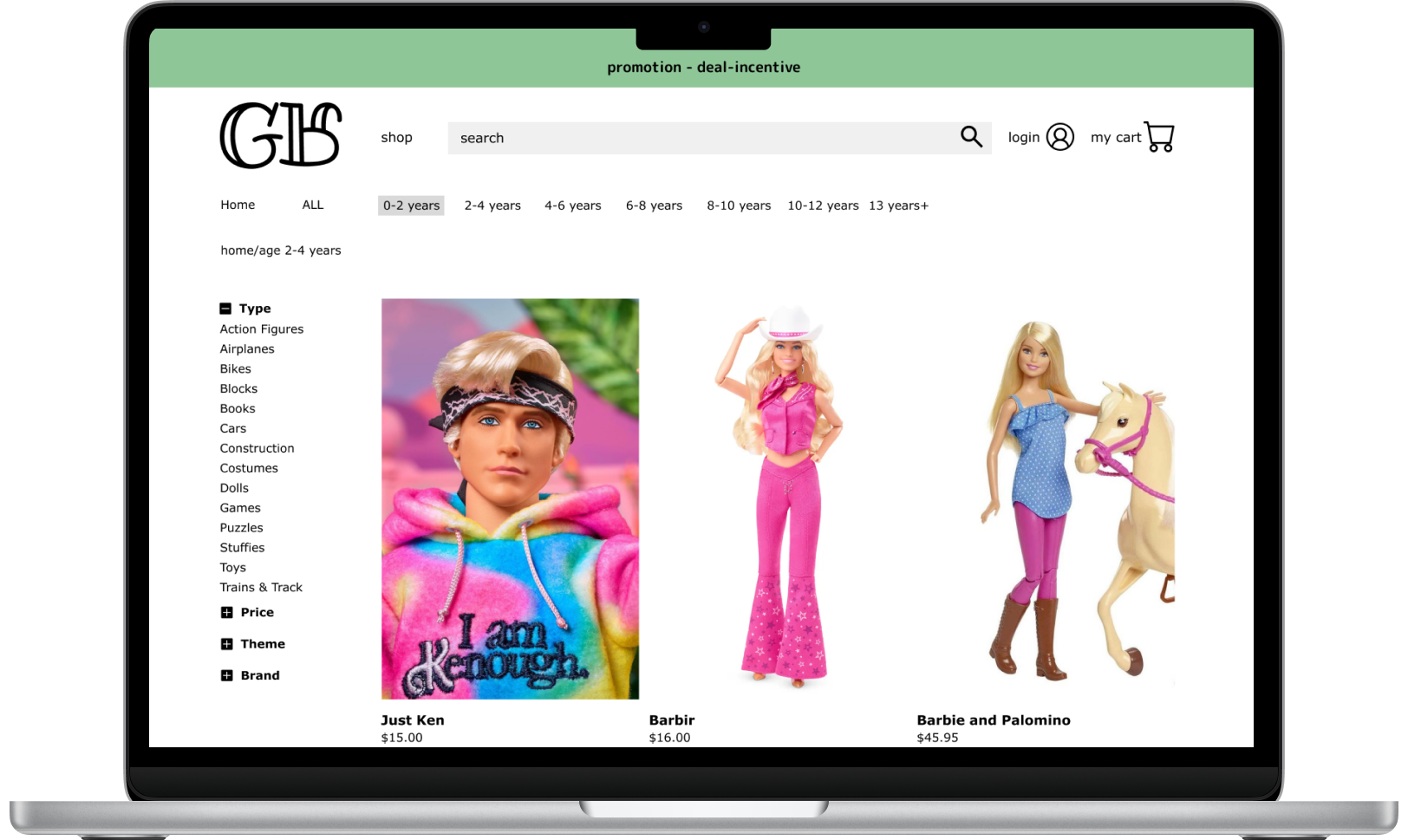This screenshot has height=840, width=1408.
Task: Select the 8-10 years age tab
Action: (739, 205)
